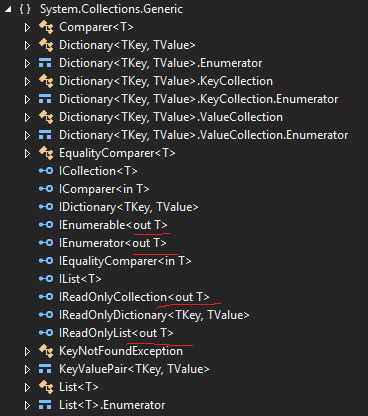Expand Dictionary<TKey, TValue> class node
Screen dimensions: 368x416
pos(27,45)
